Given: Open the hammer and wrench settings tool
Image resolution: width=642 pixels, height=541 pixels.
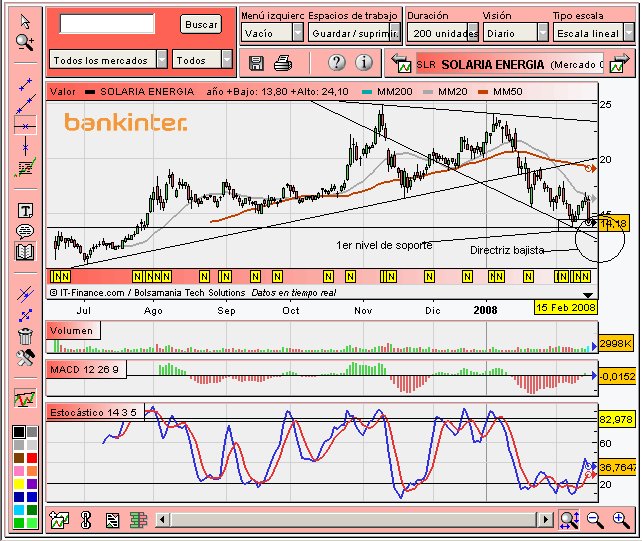Looking at the screenshot, I should tap(25, 358).
